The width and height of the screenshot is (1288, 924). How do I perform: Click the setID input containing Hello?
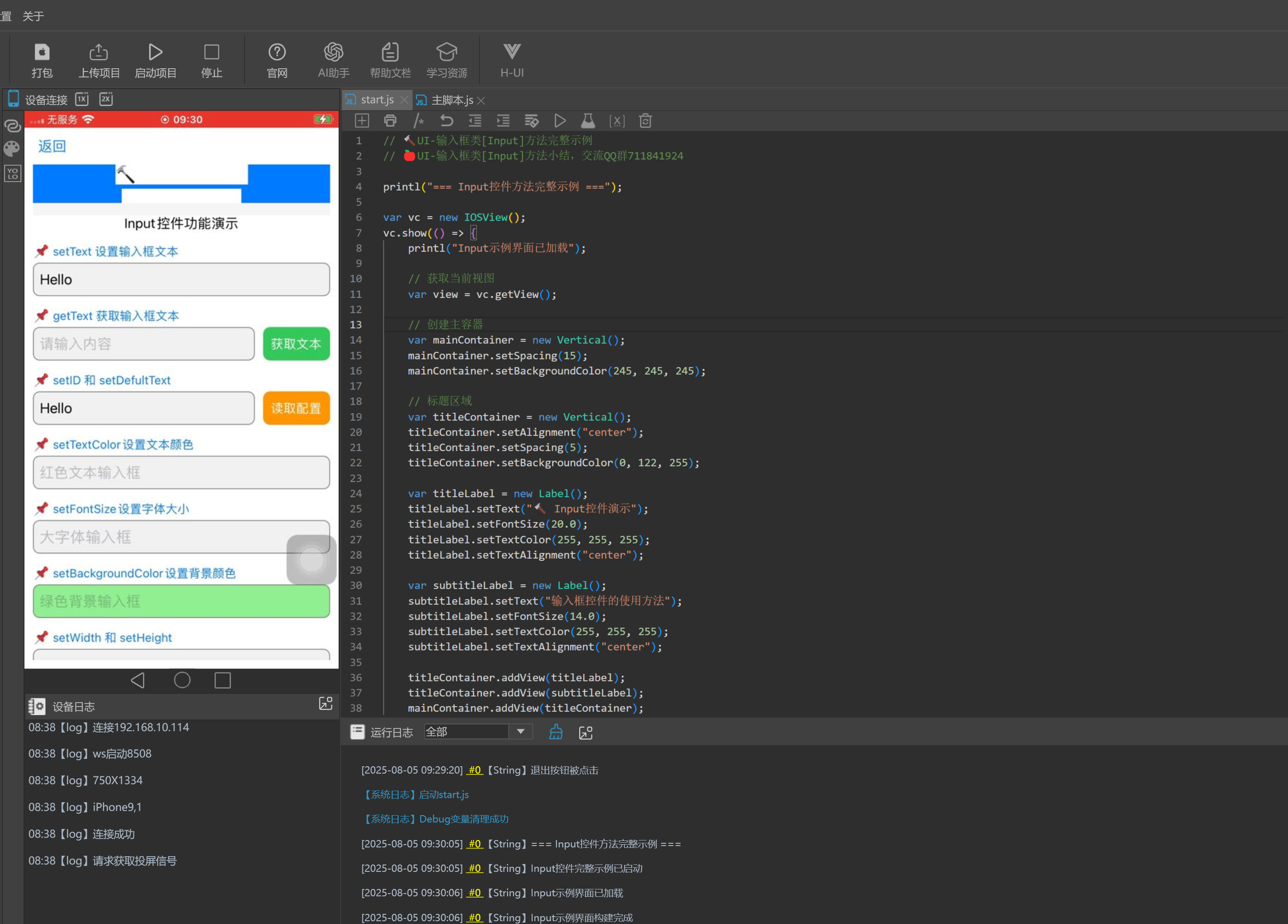(144, 408)
